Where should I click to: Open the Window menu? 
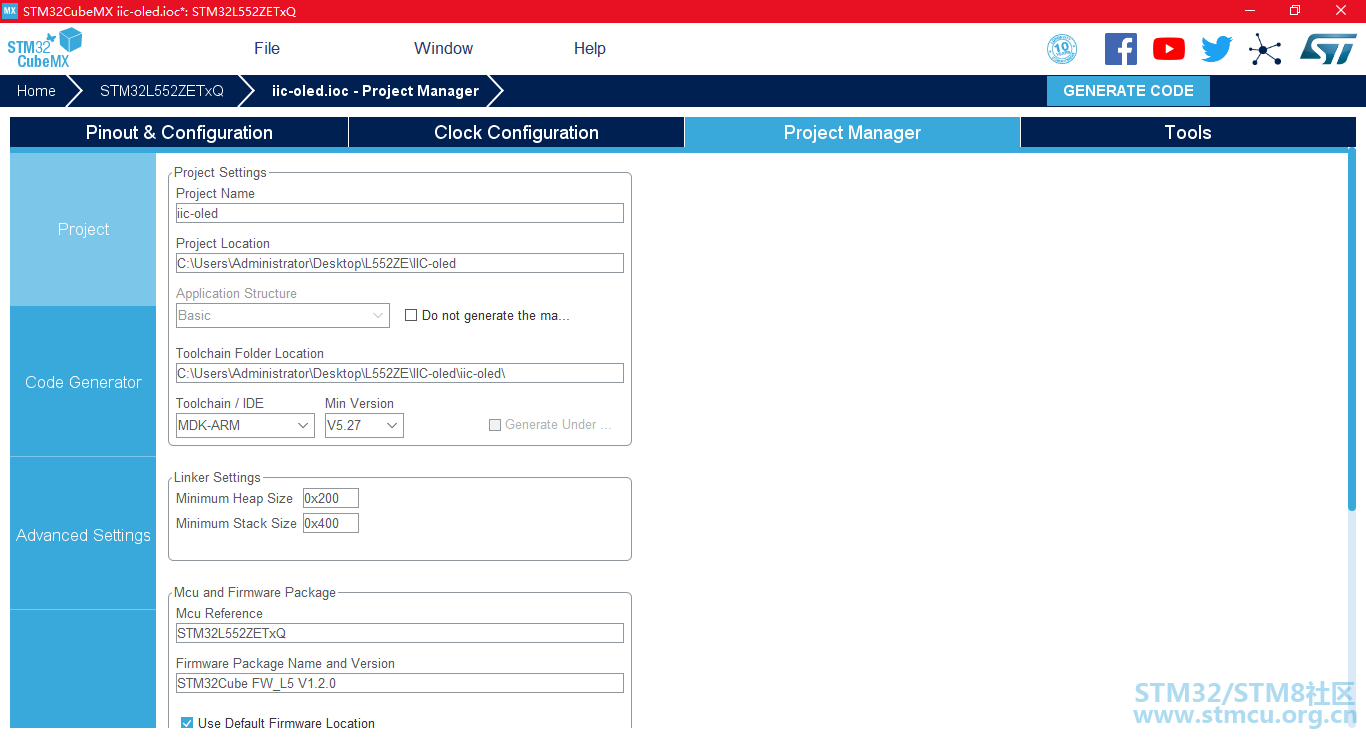[444, 48]
